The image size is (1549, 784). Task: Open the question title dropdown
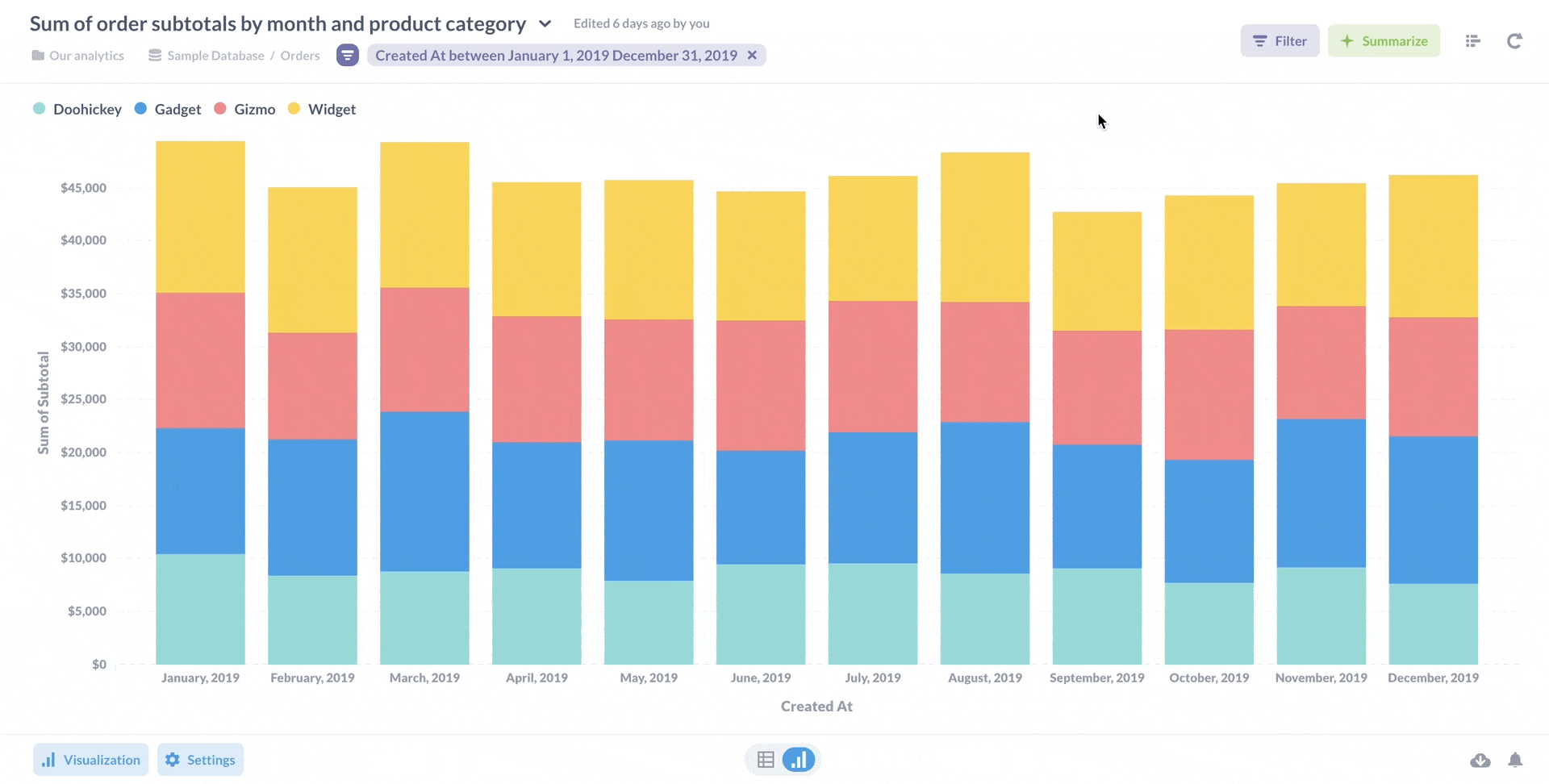(x=545, y=23)
